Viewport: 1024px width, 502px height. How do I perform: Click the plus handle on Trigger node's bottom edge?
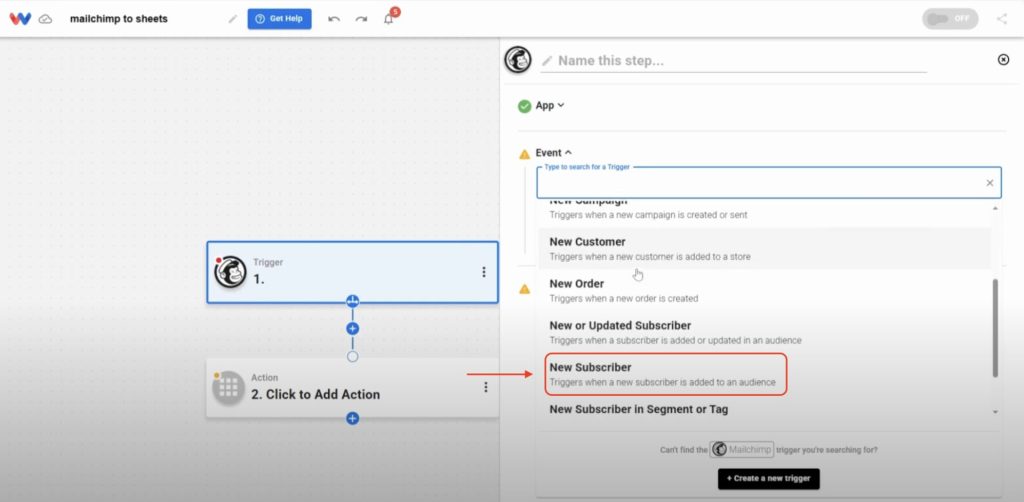pos(353,301)
